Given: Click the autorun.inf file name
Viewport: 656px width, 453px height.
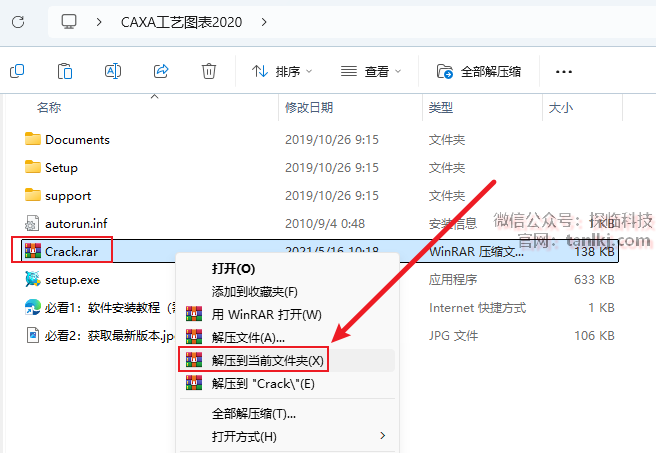Looking at the screenshot, I should coord(76,224).
